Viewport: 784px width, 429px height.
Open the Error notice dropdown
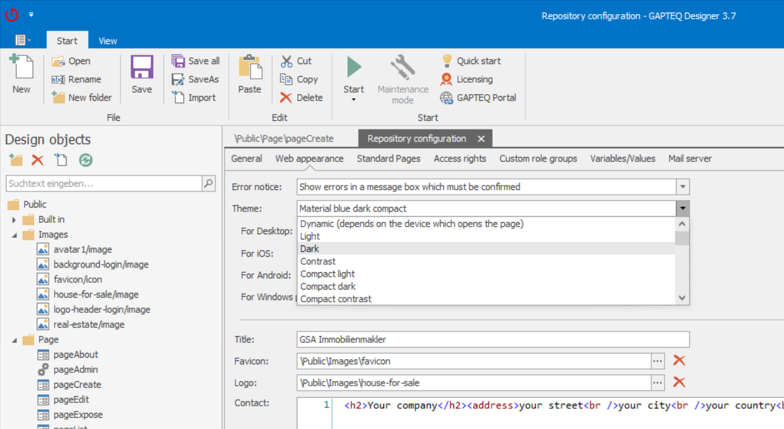click(682, 187)
